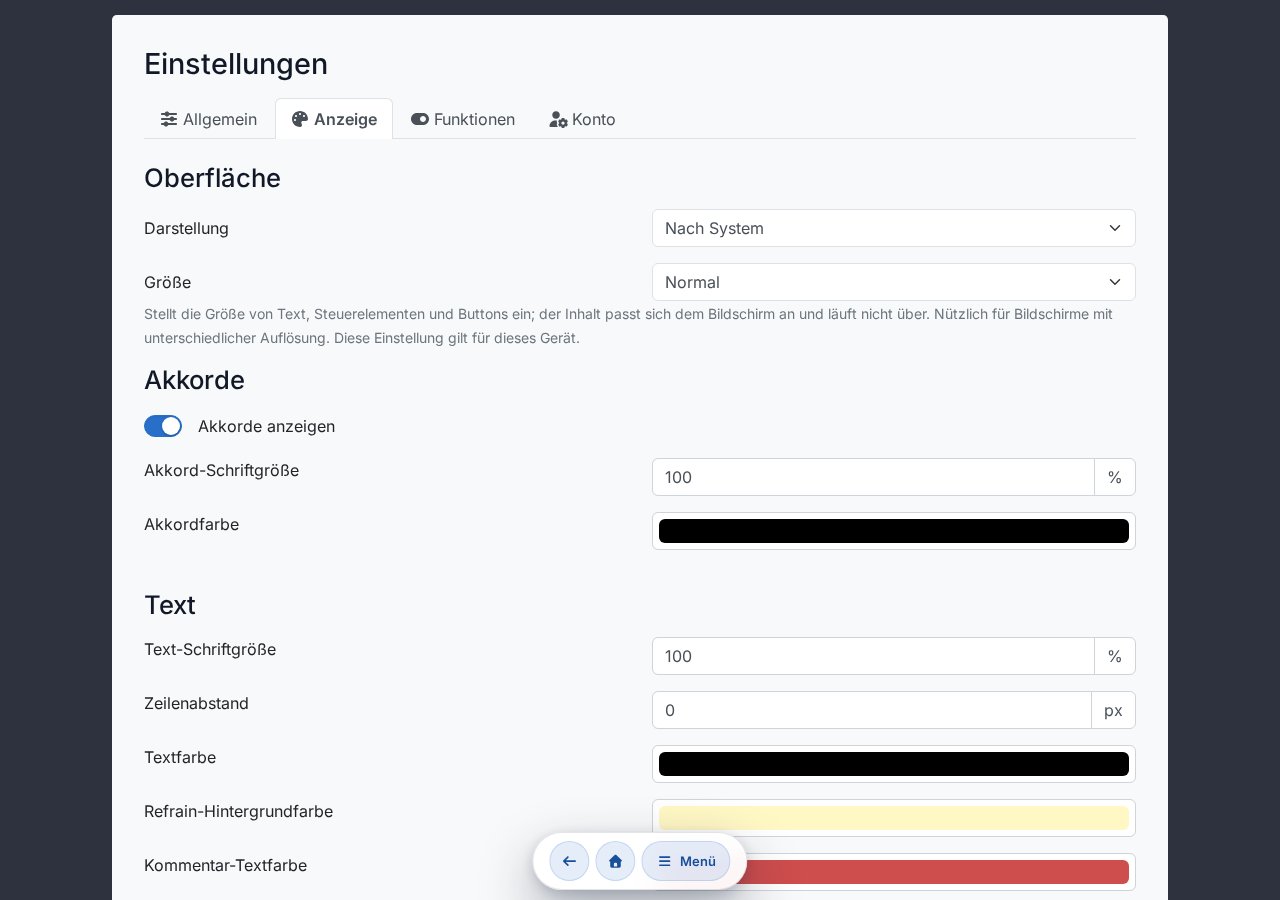Viewport: 1280px width, 900px height.
Task: Click the sliders icon on Allgemein tab
Action: pos(169,119)
